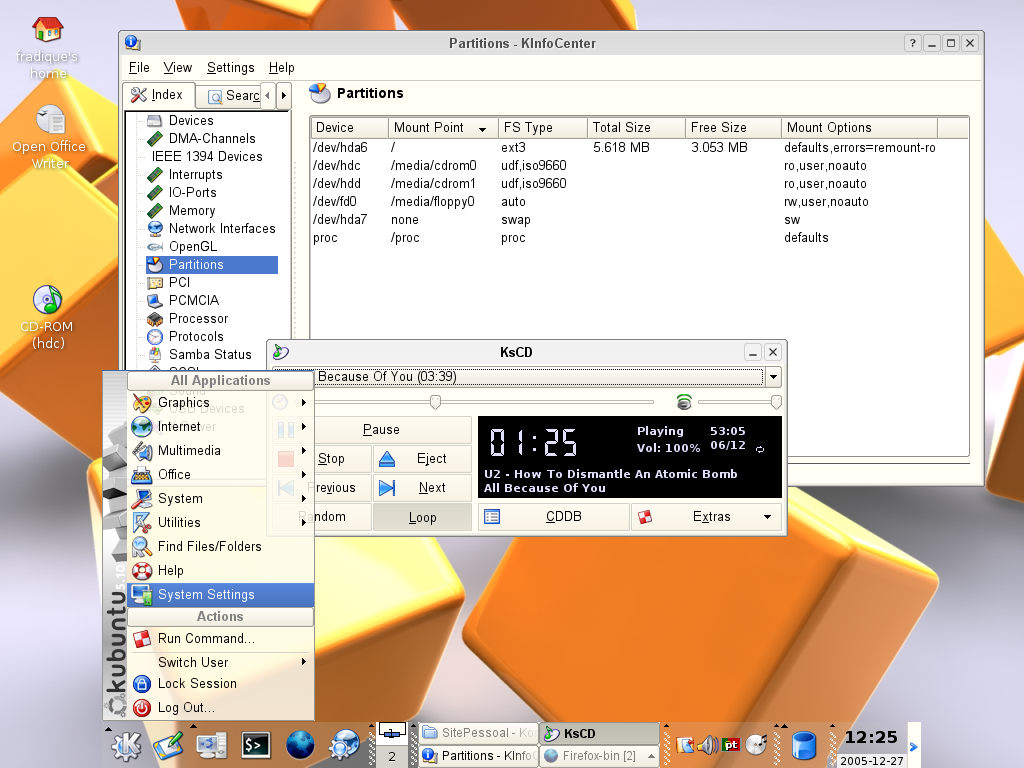Click the pt keyboard layout tray icon
This screenshot has width=1024, height=768.
pyautogui.click(x=731, y=744)
